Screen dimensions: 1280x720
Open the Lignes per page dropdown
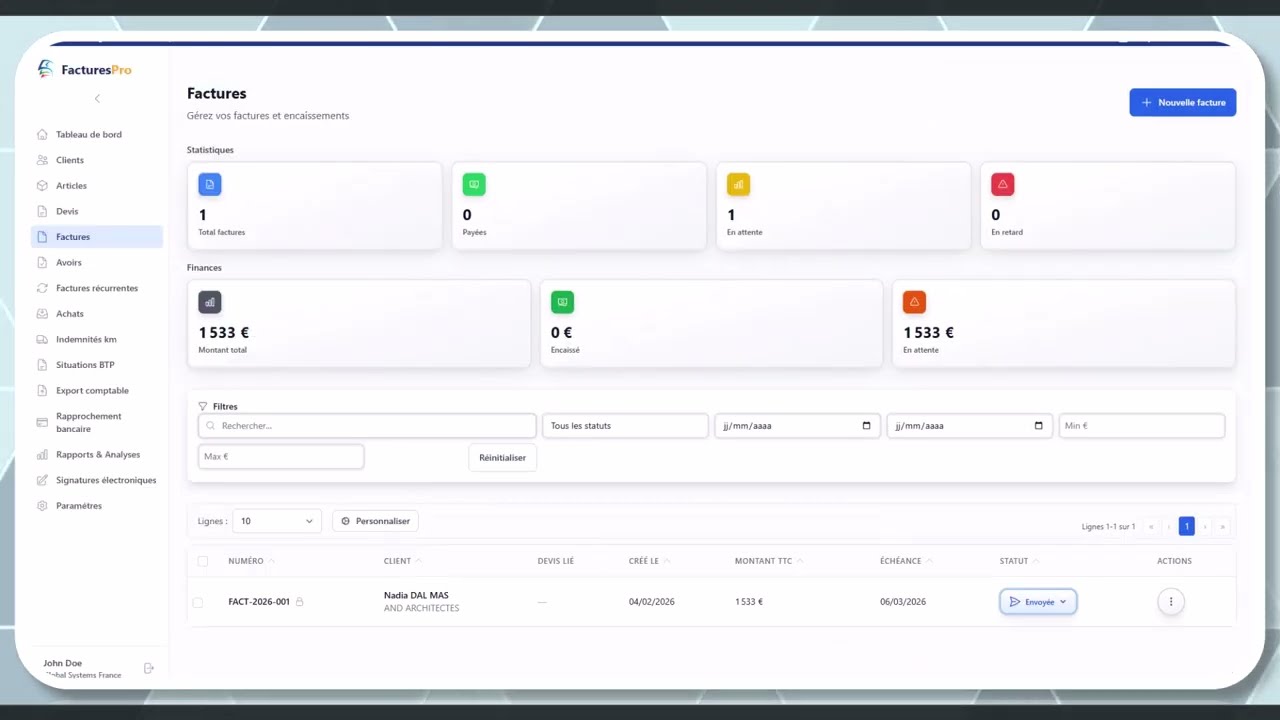(277, 521)
